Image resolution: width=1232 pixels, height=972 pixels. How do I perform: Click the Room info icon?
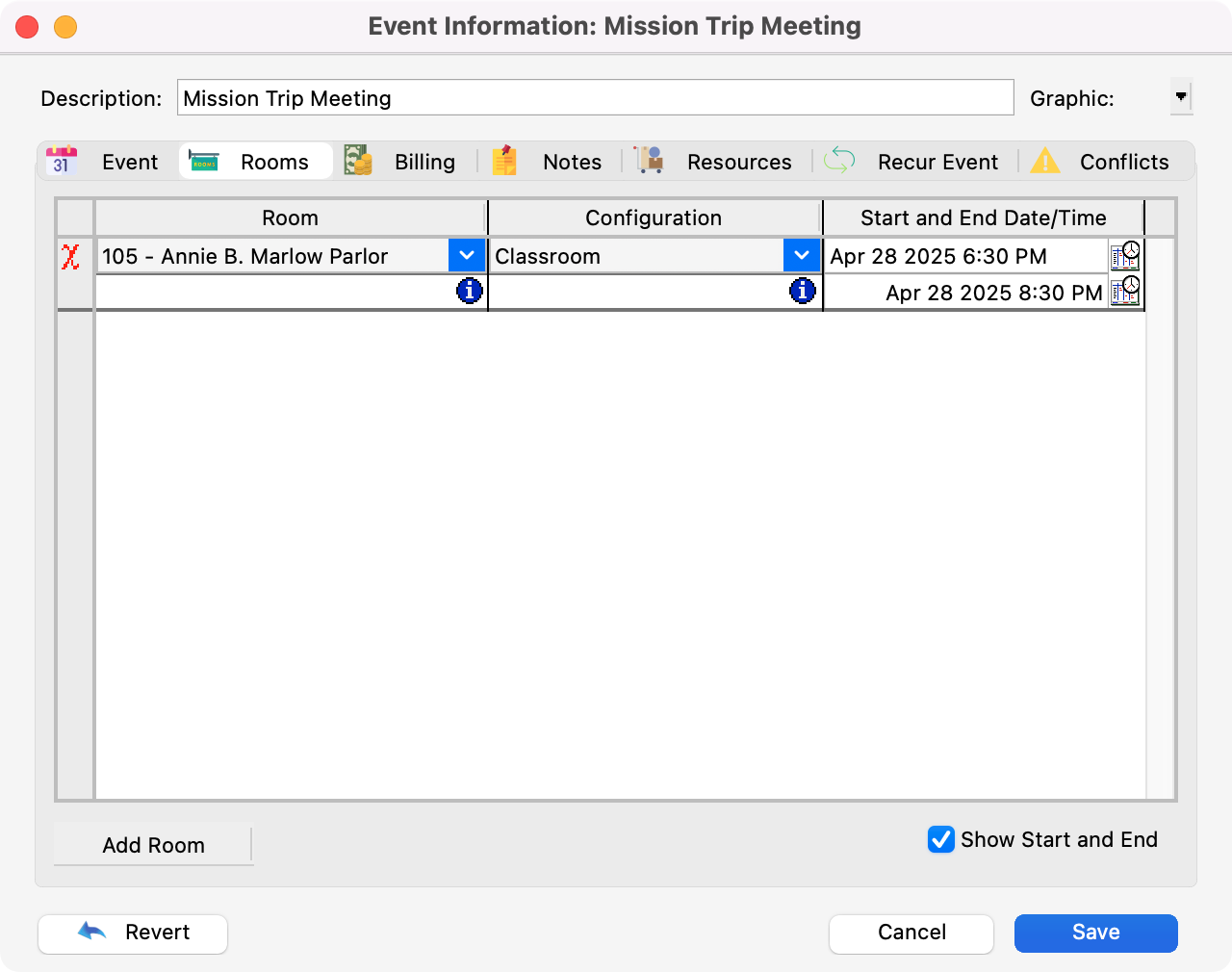coord(469,291)
